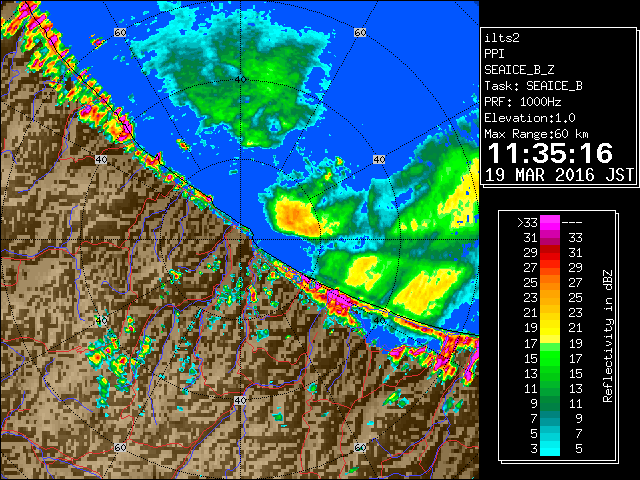Viewport: 640px width, 480px height.
Task: Click the orange echo core offshore
Action: (x=297, y=216)
